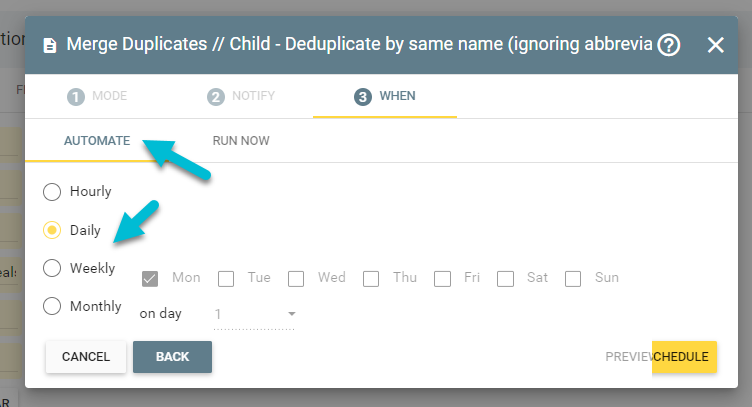Close the Merge Duplicates dialog
Viewport: 752px width, 407px height.
(716, 45)
